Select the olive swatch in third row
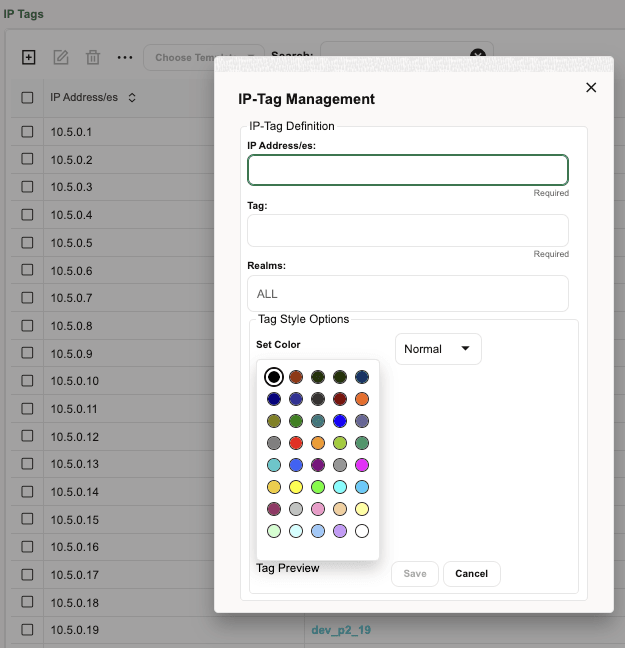 tap(274, 421)
